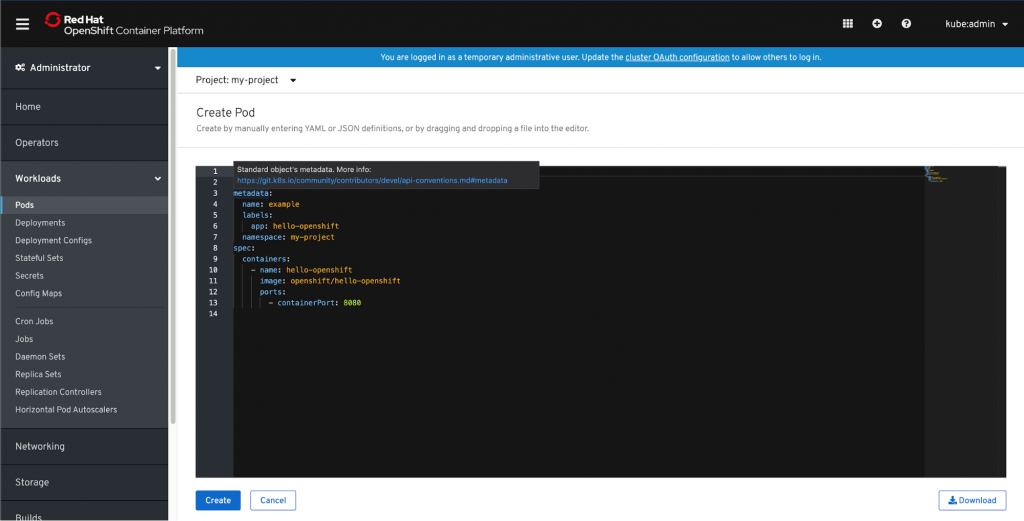The height and width of the screenshot is (521, 1024).
Task: Open the help question mark menu
Action: pyautogui.click(x=906, y=24)
